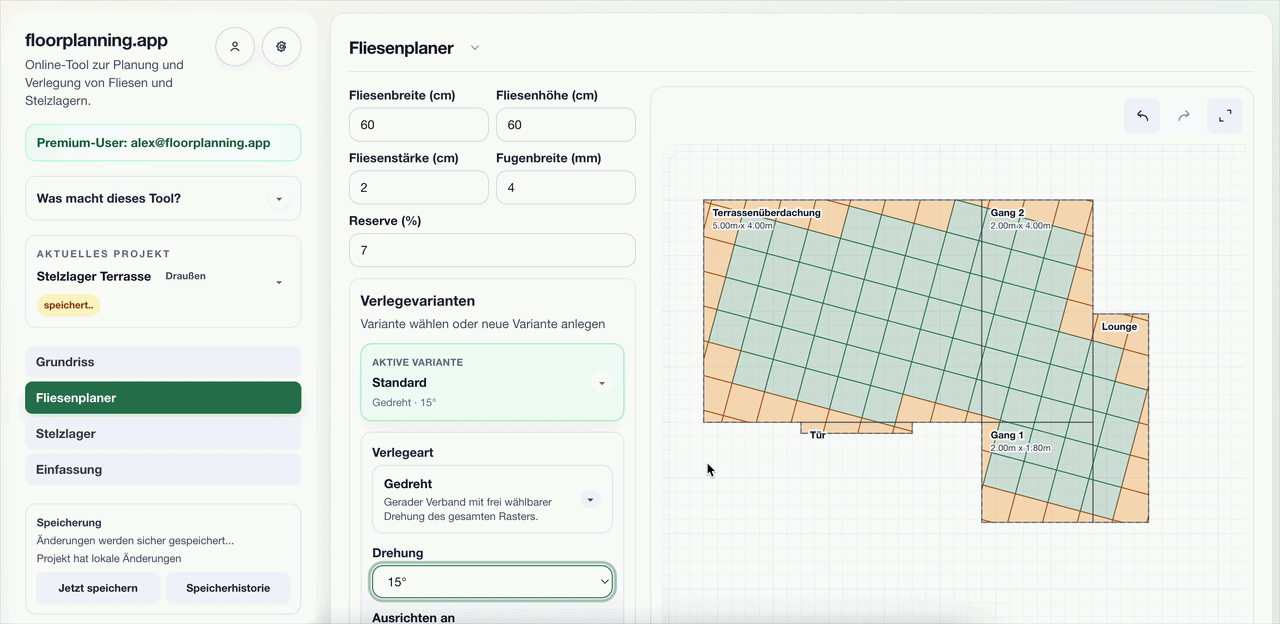Click the floorplanning.app logo title
1280x624 pixels.
click(96, 41)
